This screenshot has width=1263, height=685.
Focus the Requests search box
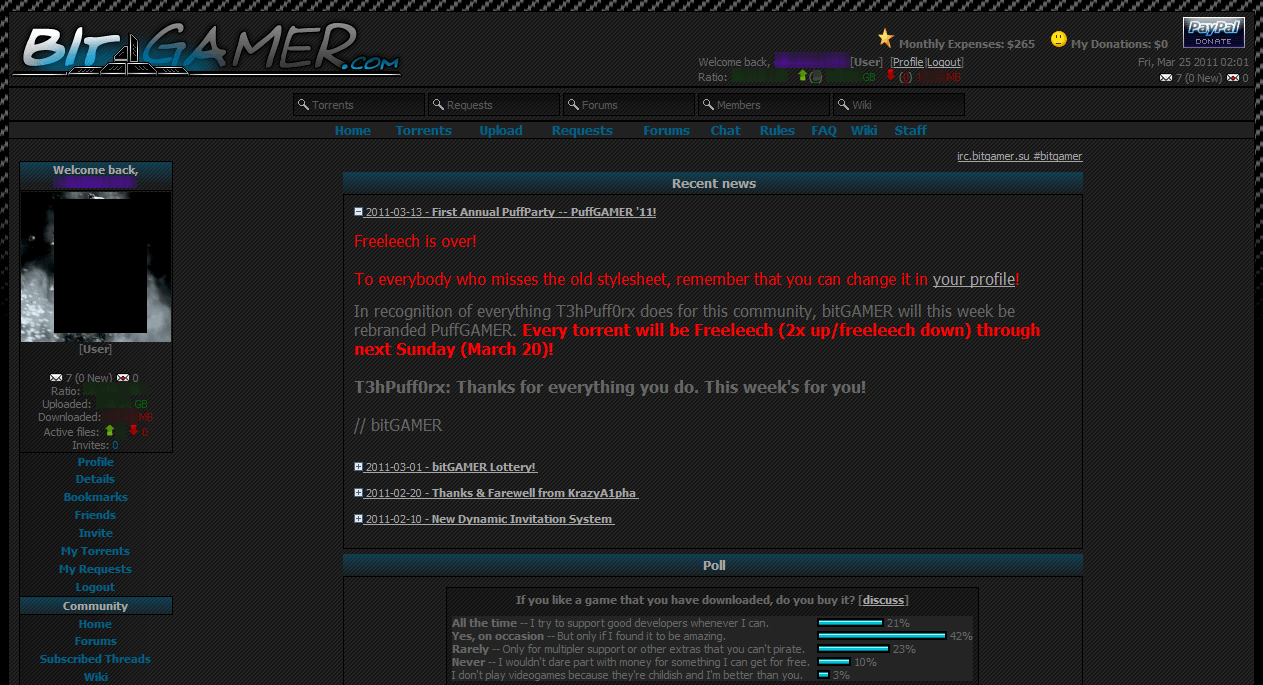[x=494, y=105]
